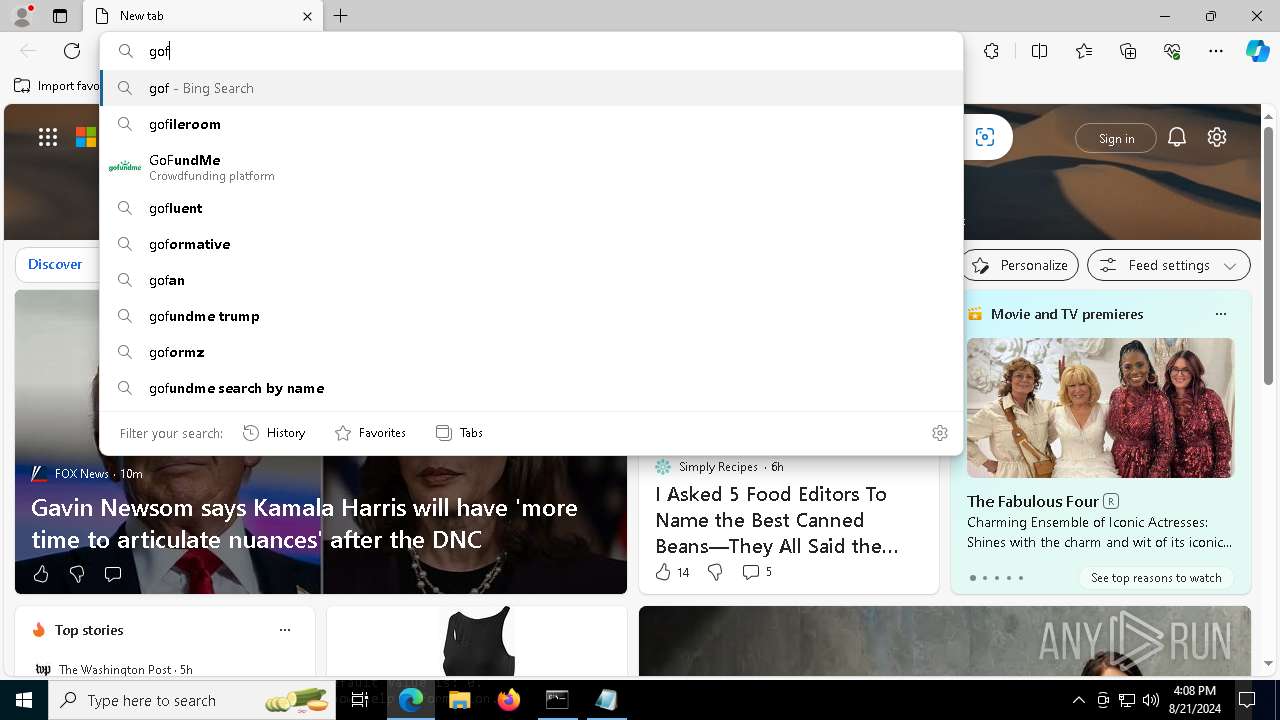The image size is (1280, 720).
Task: Filter search by Favorites
Action: tap(370, 433)
